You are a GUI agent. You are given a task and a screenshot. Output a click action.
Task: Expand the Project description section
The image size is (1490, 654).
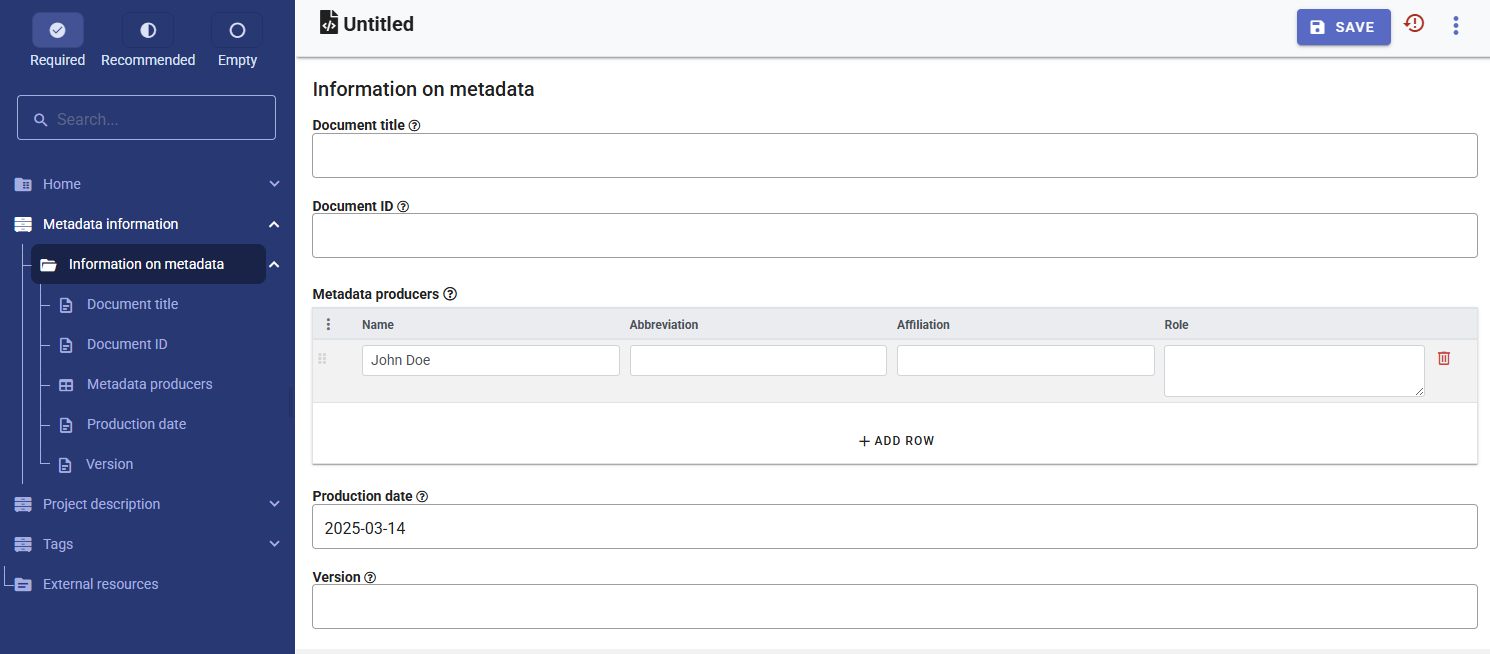click(x=274, y=504)
